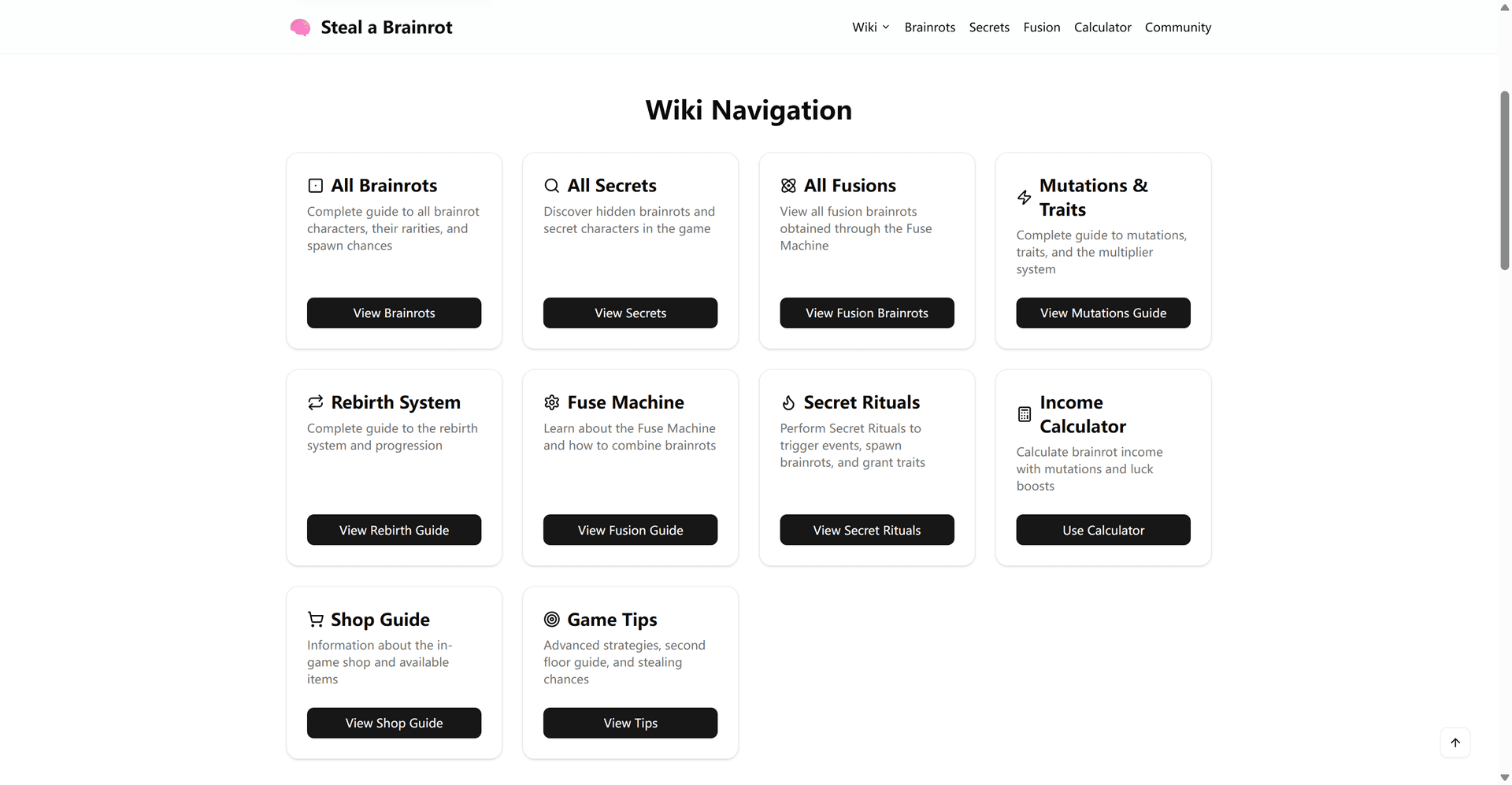1512x785 pixels.
Task: Click the scroll-to-top arrow button
Action: click(x=1455, y=742)
